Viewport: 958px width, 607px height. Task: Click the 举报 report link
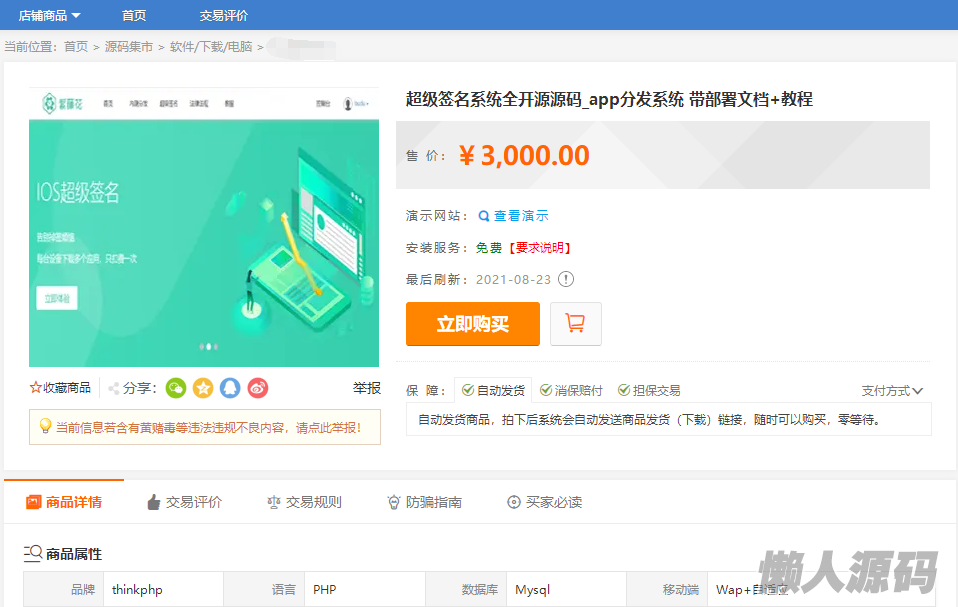coord(367,388)
